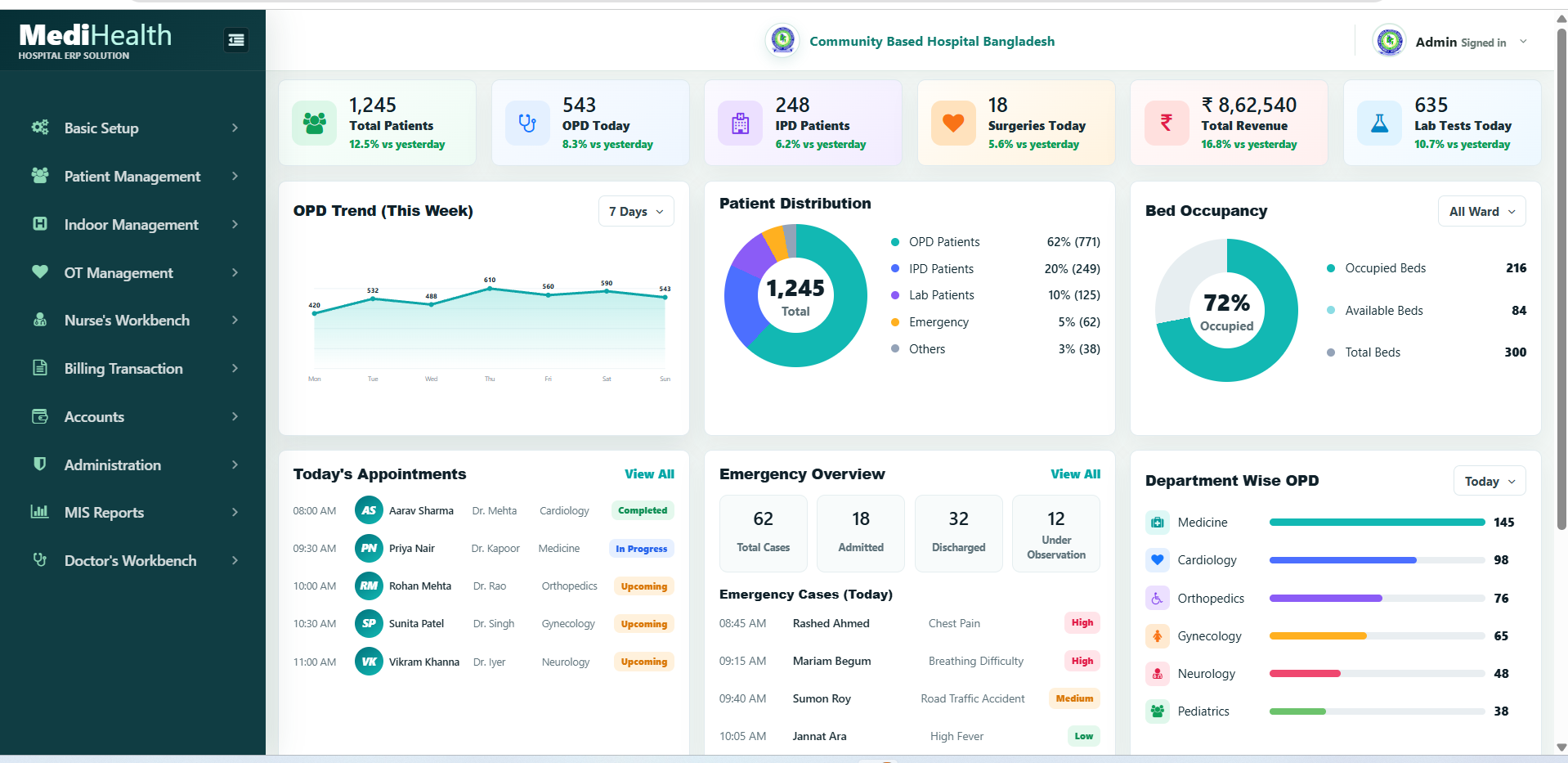Toggle the sidebar collapse menu icon
Screen dimensions: 1568x763
[236, 39]
